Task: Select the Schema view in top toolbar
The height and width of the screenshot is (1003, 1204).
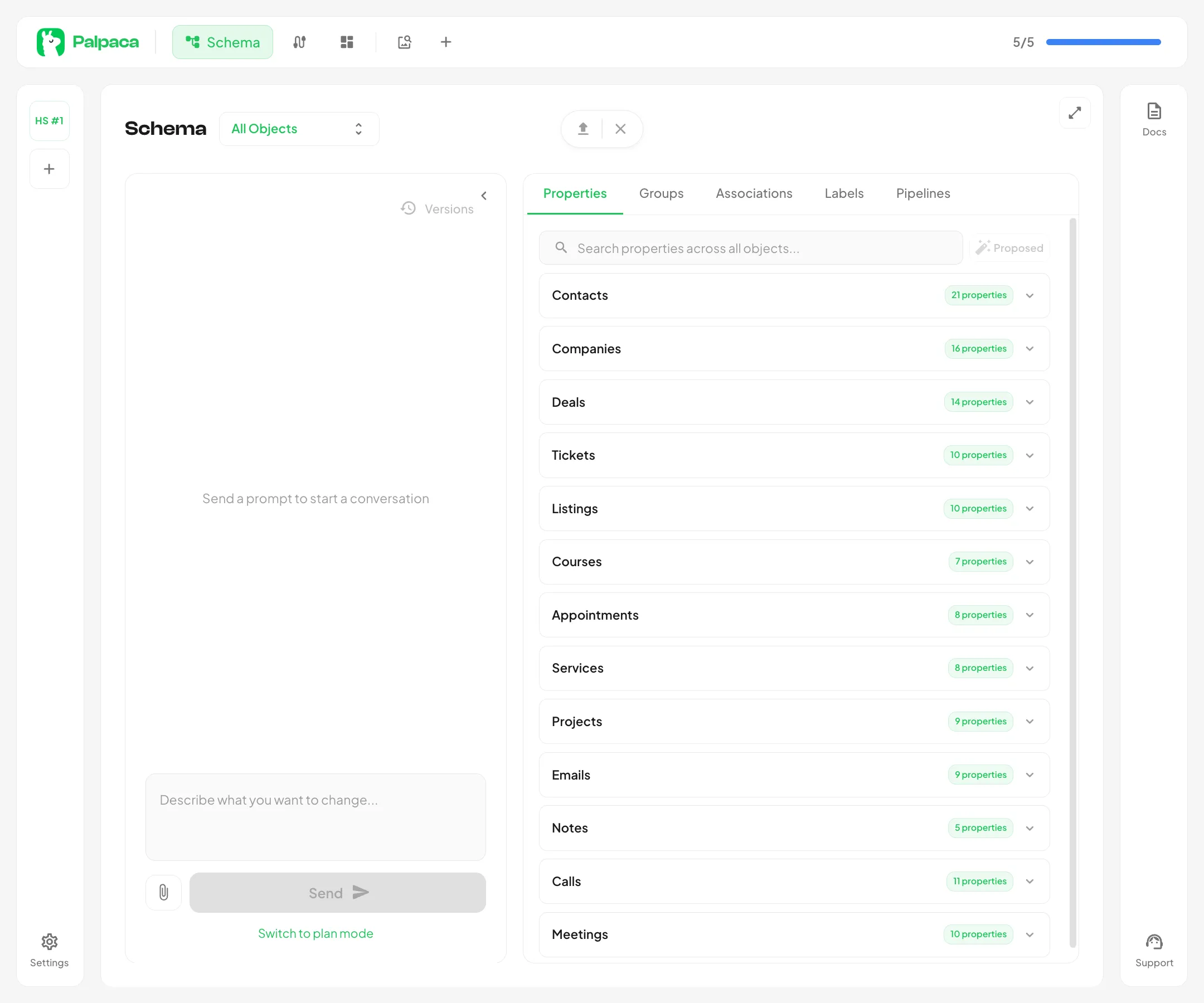Action: click(222, 42)
